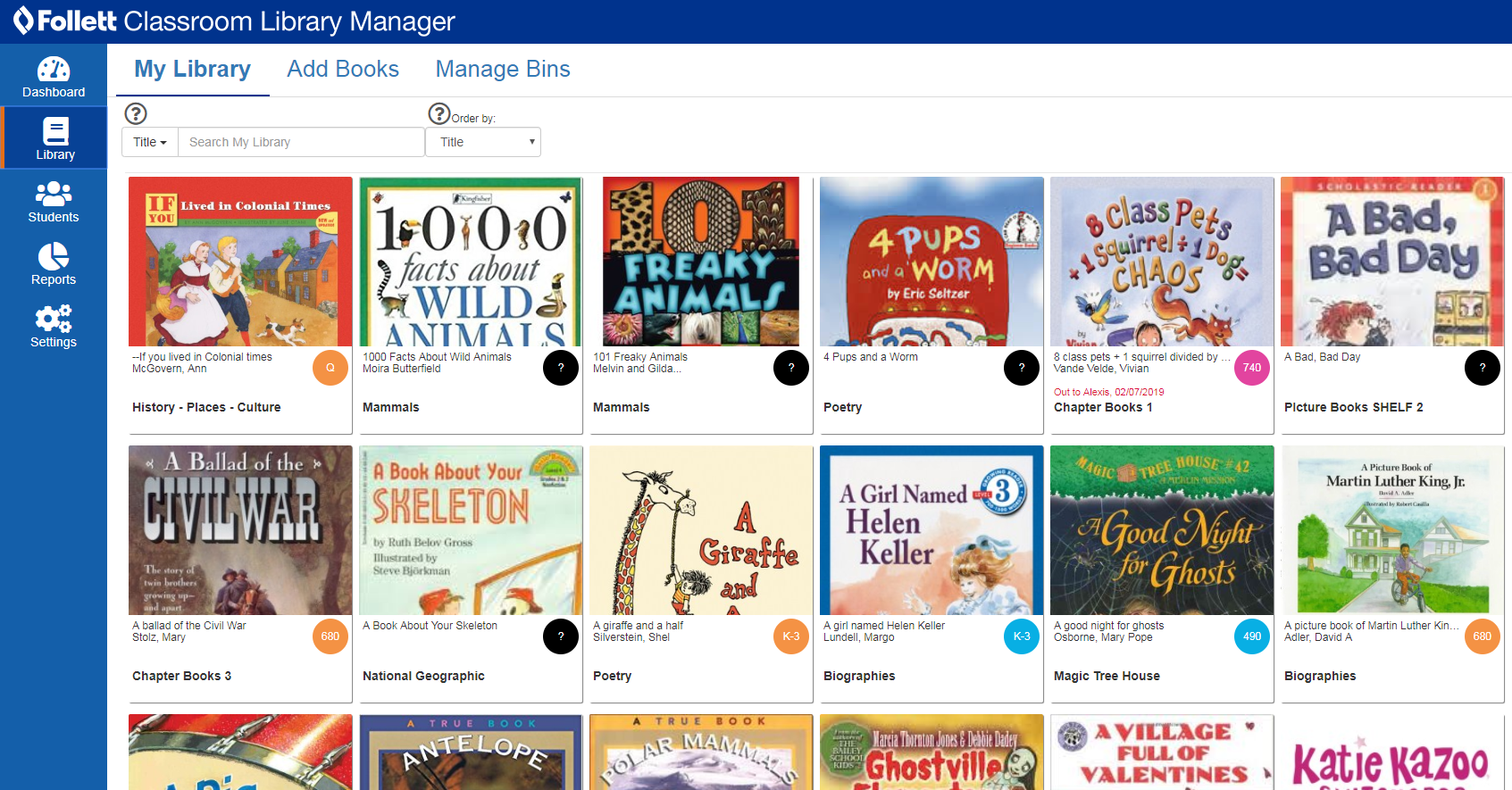Click the help icon beside Order by
This screenshot has width=1512, height=790.
point(439,113)
